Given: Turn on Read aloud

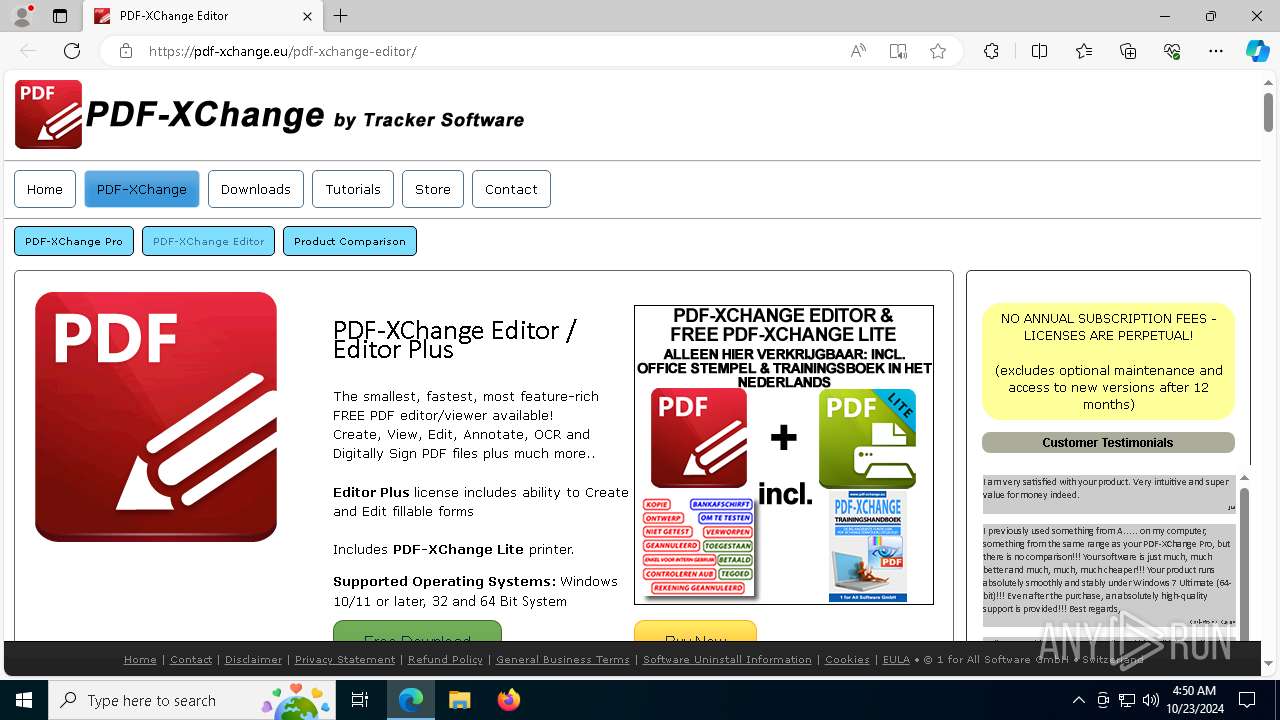Looking at the screenshot, I should tap(858, 51).
